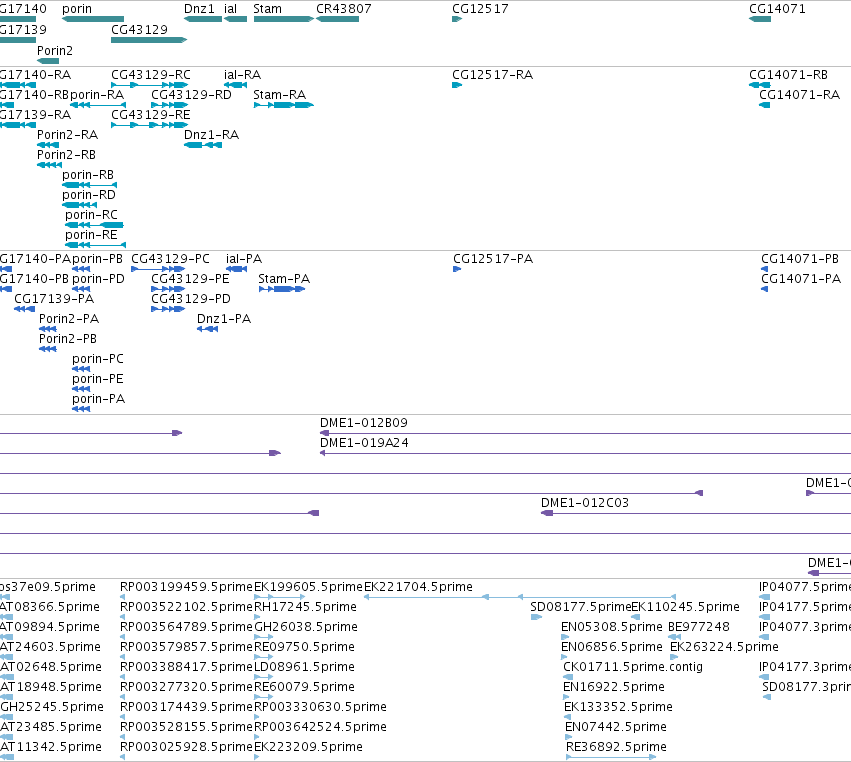Select clone DME1-012C03

tap(696, 513)
